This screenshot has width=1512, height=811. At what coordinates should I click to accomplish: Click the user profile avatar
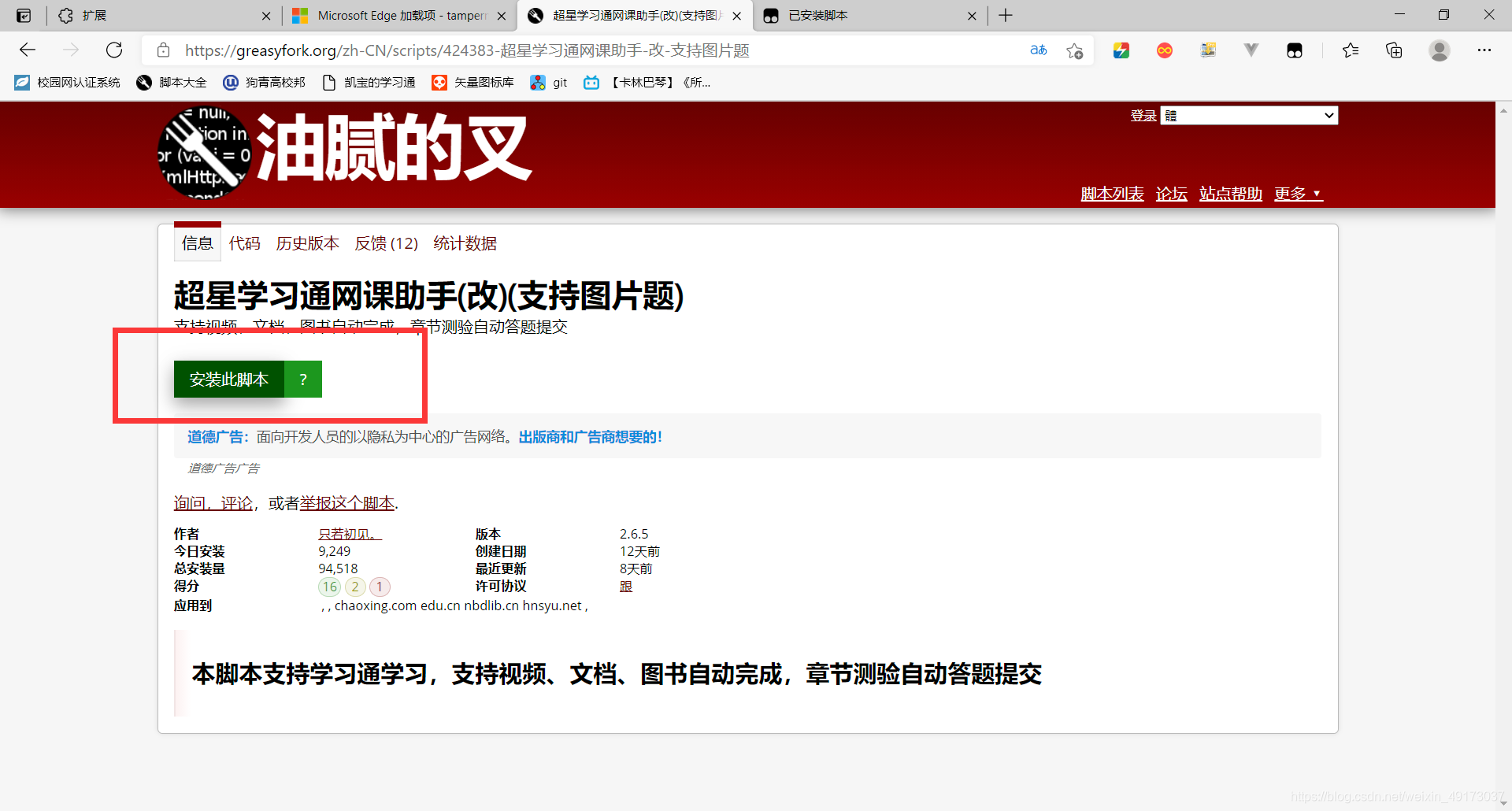[x=1440, y=50]
